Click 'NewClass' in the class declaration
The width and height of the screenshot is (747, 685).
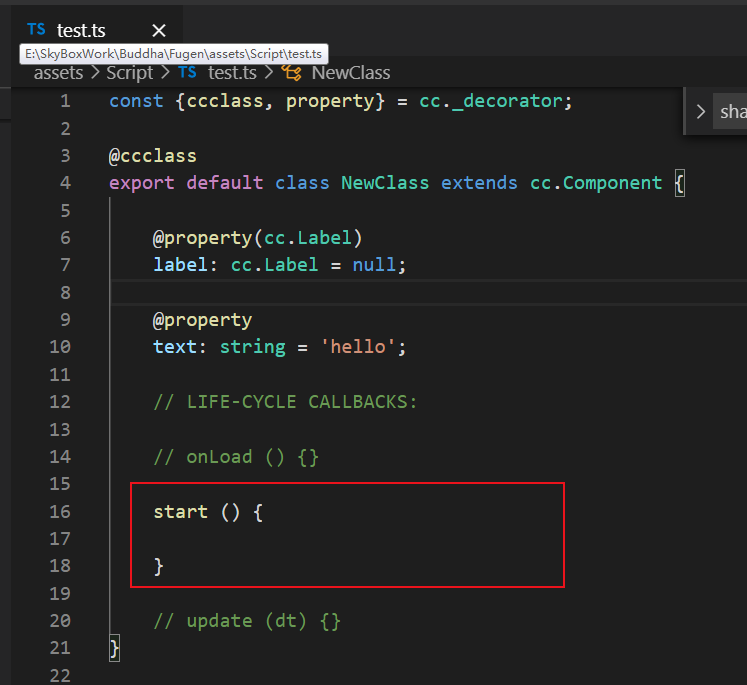click(x=385, y=183)
